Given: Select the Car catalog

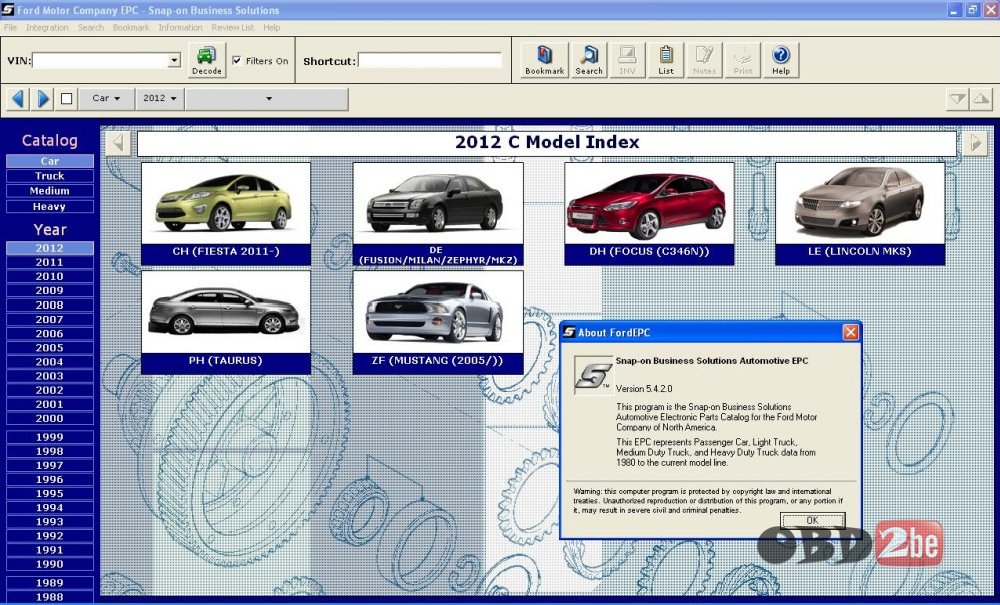Looking at the screenshot, I should tap(50, 161).
